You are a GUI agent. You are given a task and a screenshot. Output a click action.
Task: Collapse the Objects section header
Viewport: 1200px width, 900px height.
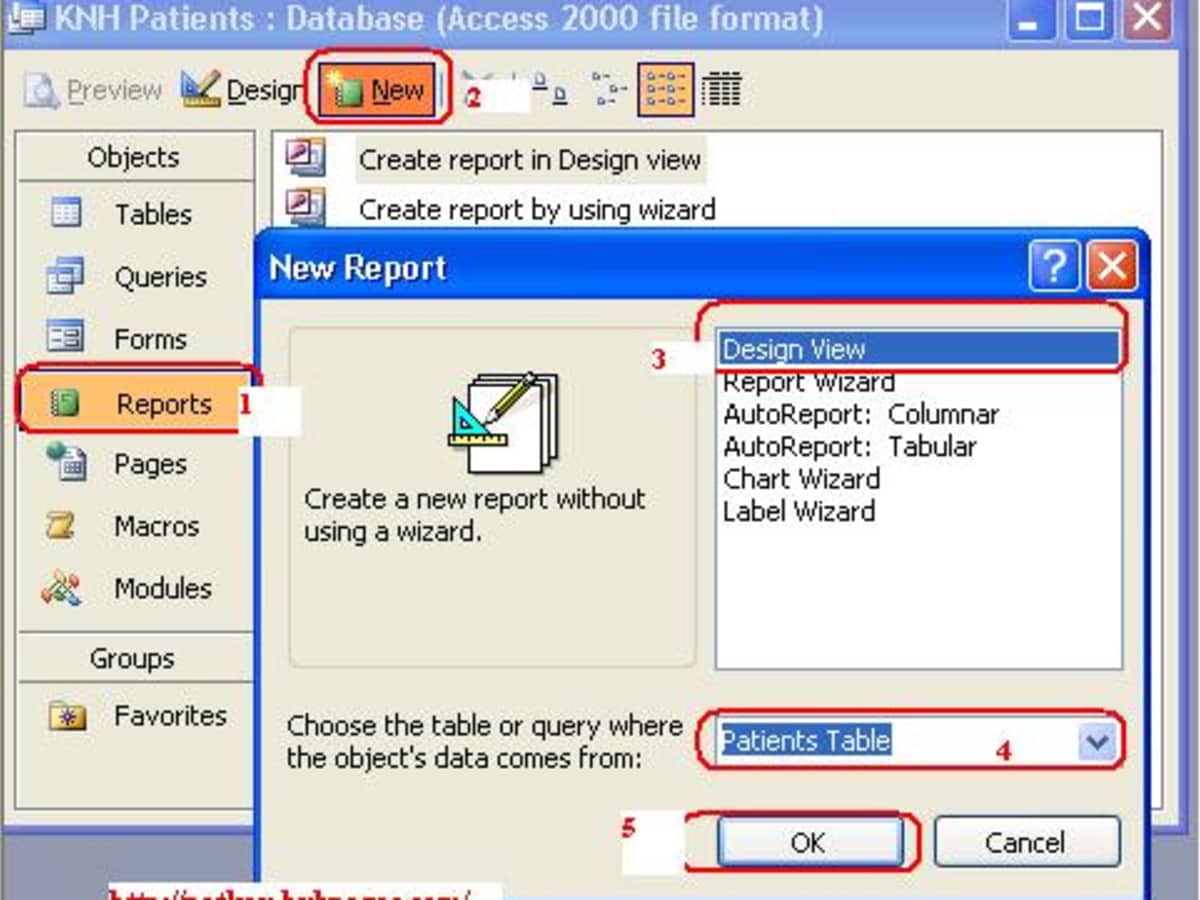[133, 156]
